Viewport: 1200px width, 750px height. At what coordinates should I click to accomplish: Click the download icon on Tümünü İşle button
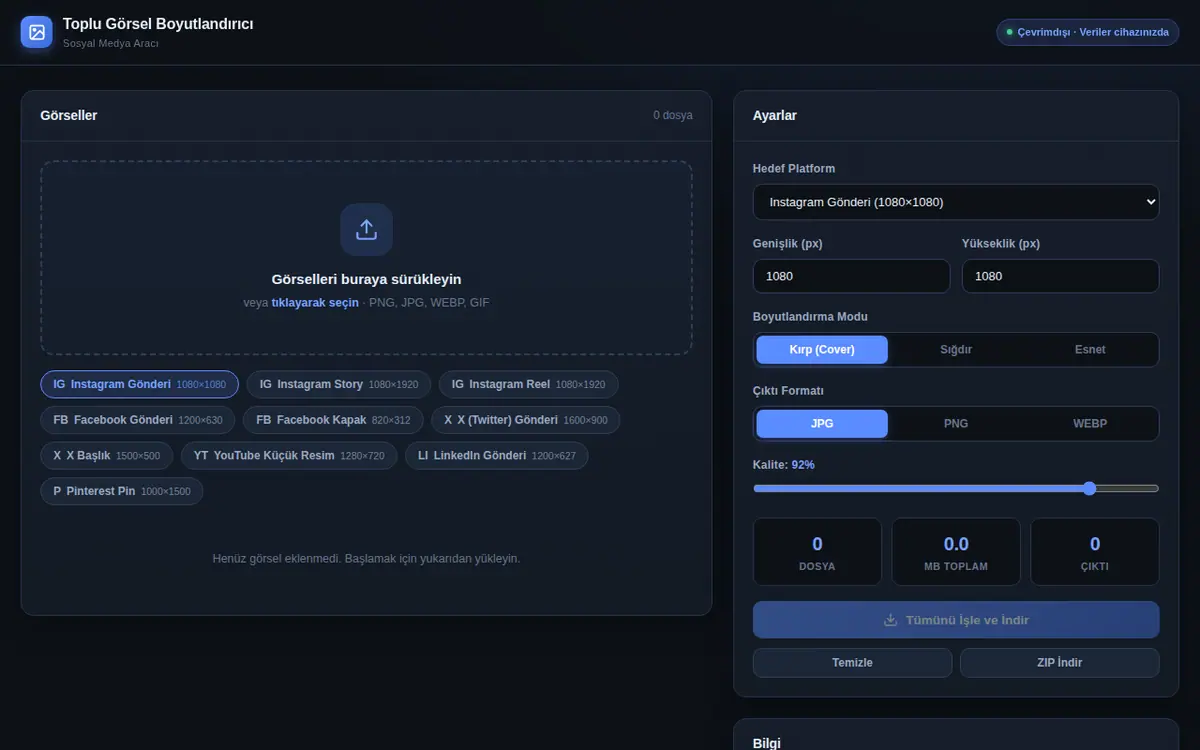pyautogui.click(x=890, y=620)
